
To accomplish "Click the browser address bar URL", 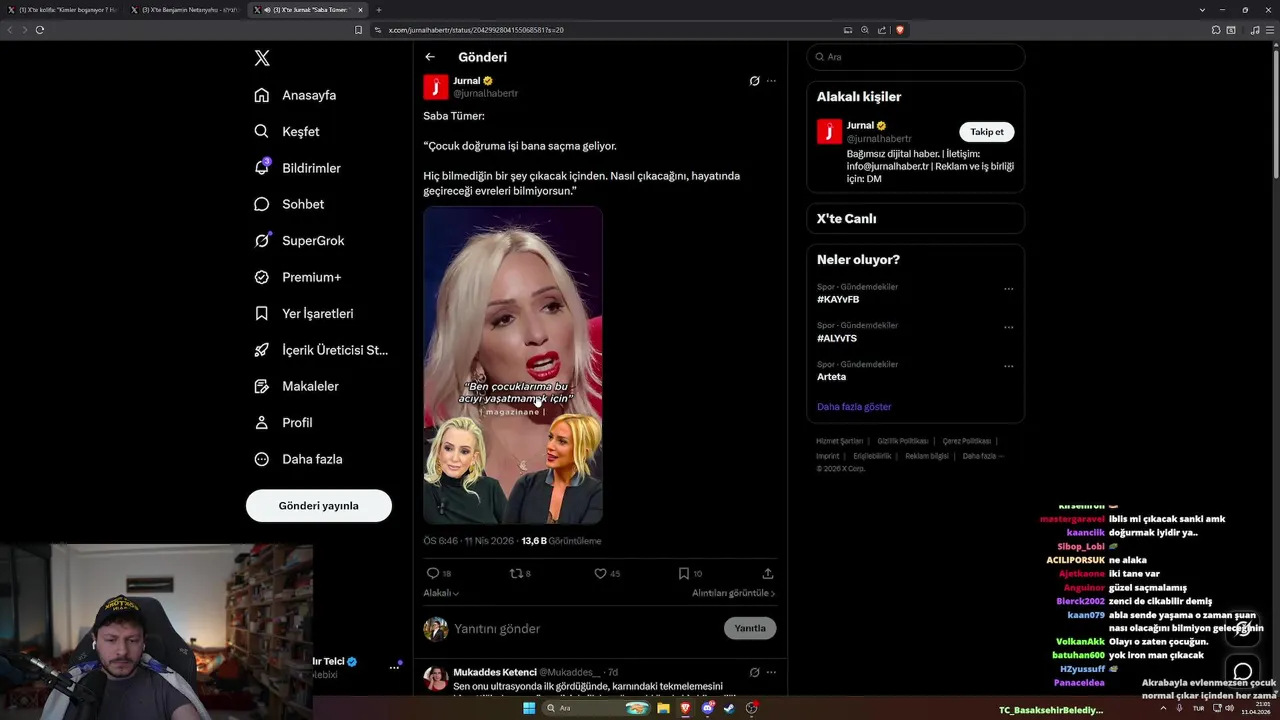I will point(476,30).
